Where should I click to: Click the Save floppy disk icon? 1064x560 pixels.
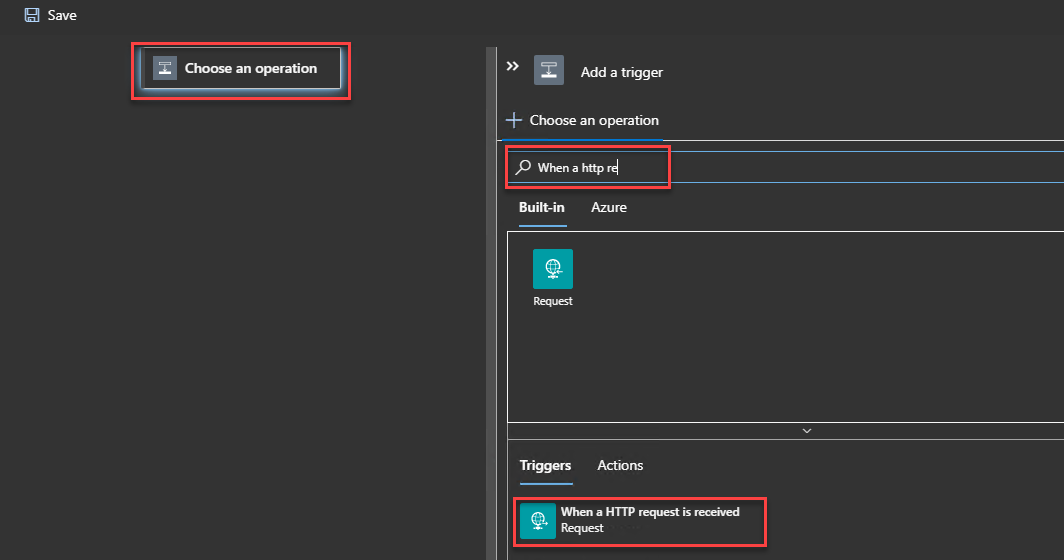32,15
